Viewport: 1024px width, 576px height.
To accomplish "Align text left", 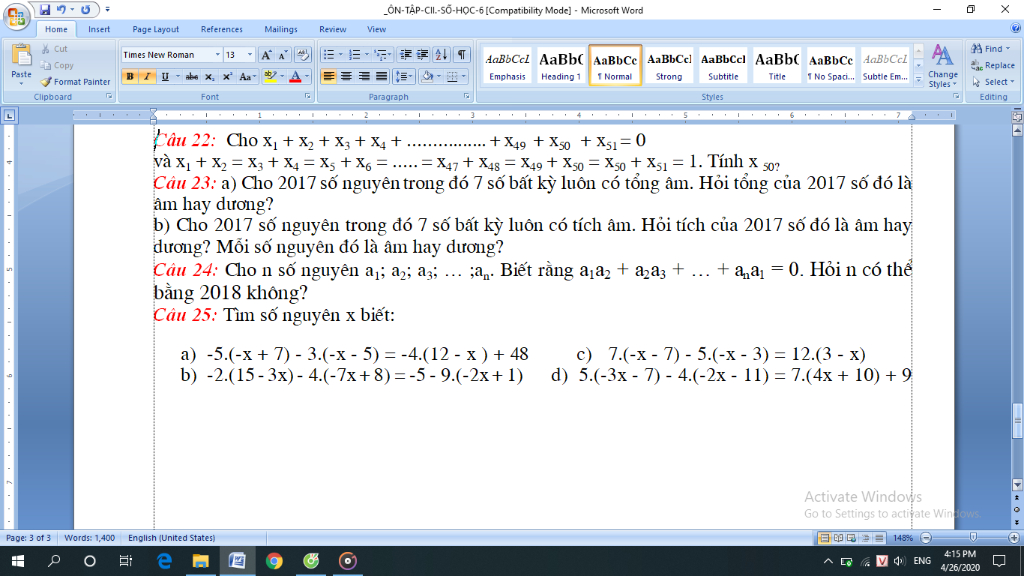I will tap(328, 76).
